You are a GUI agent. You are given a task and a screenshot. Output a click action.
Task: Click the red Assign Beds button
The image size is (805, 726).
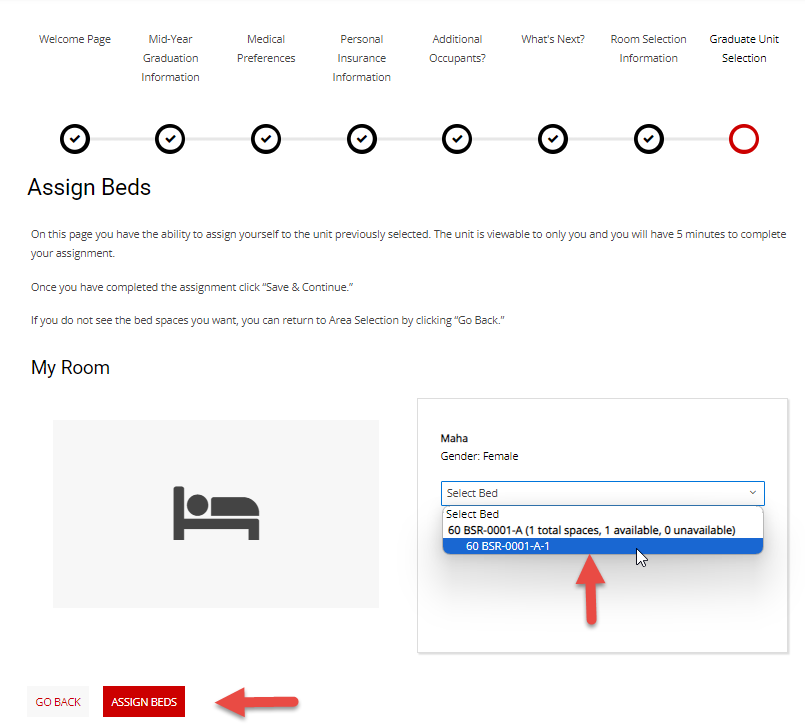144,702
